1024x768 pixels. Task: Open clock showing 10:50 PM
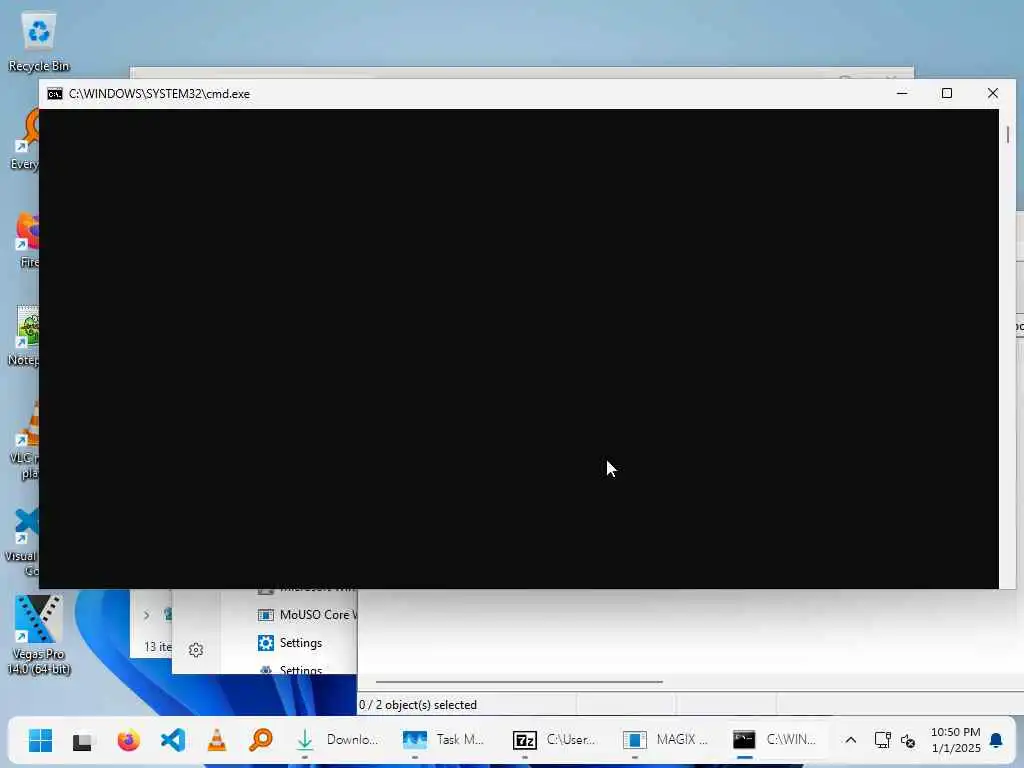[x=955, y=740]
